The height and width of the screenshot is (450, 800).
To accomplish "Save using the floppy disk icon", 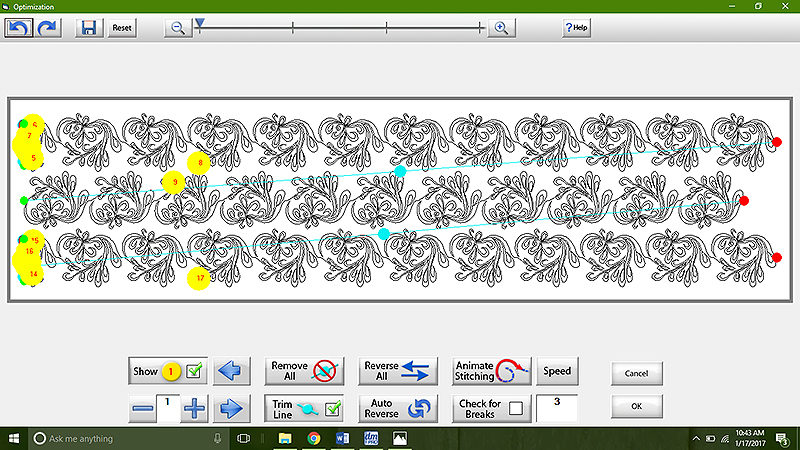I will pyautogui.click(x=89, y=29).
